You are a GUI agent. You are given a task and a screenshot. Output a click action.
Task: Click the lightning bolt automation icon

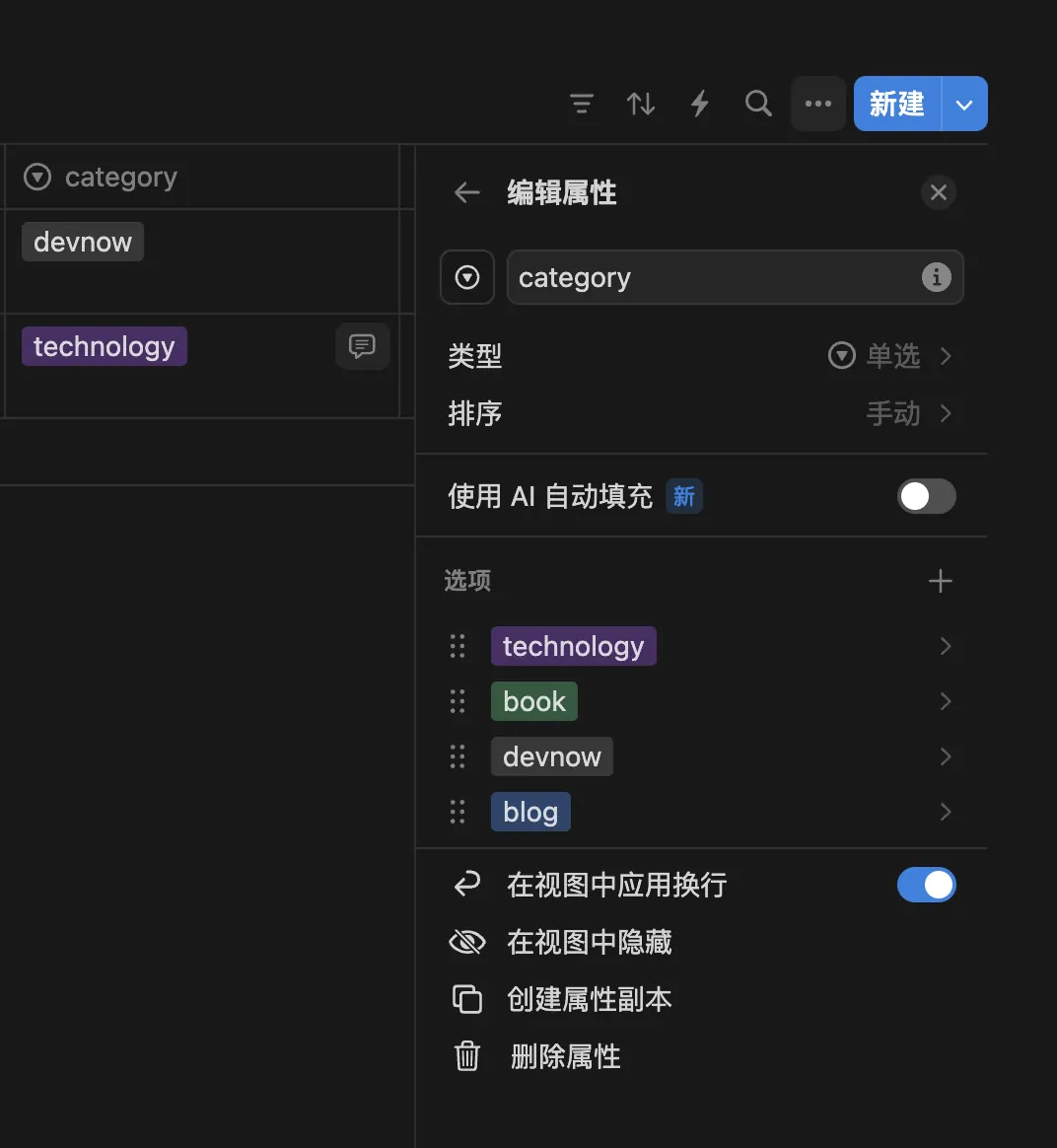coord(700,104)
